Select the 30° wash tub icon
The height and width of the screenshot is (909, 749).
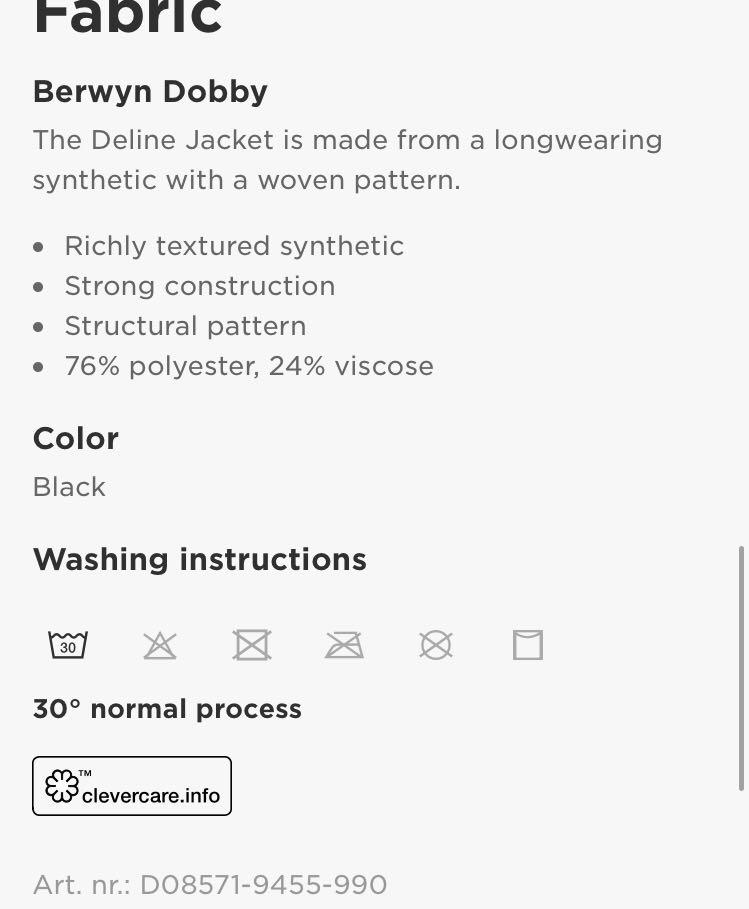(68, 645)
